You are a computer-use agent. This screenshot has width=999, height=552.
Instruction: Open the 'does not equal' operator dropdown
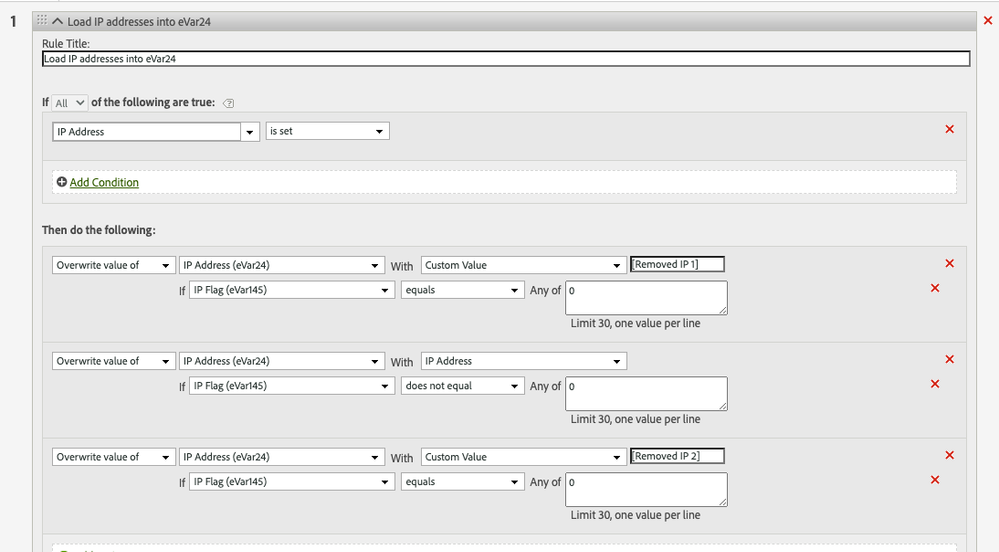pyautogui.click(x=462, y=386)
